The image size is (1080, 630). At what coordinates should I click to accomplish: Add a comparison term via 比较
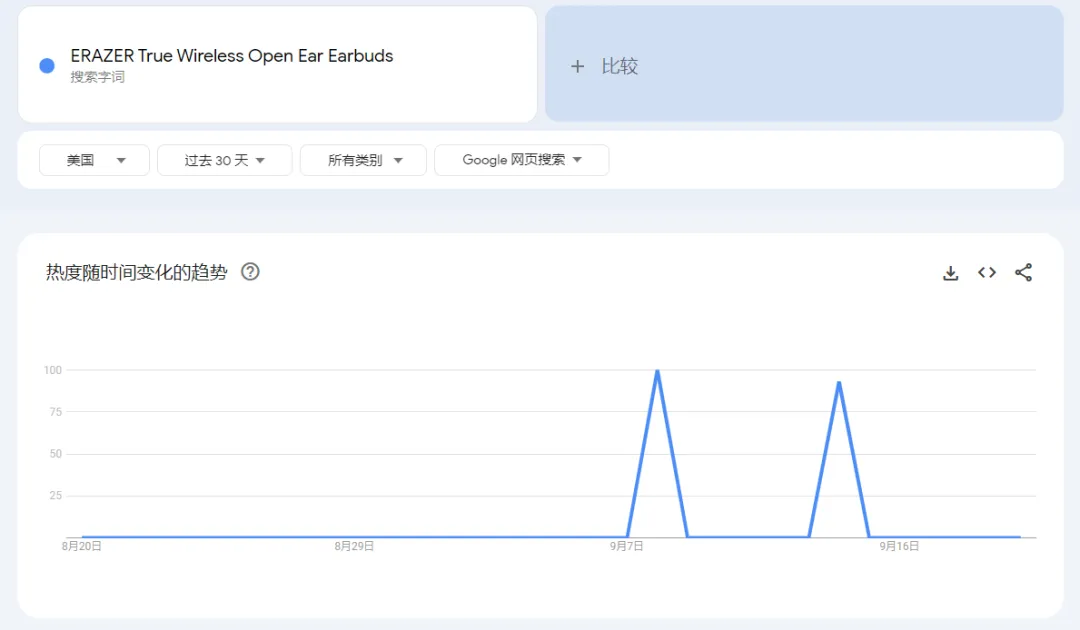[804, 64]
